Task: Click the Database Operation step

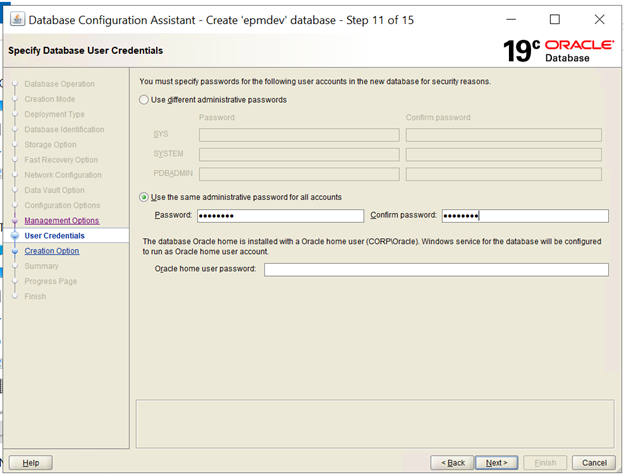Action: click(60, 84)
